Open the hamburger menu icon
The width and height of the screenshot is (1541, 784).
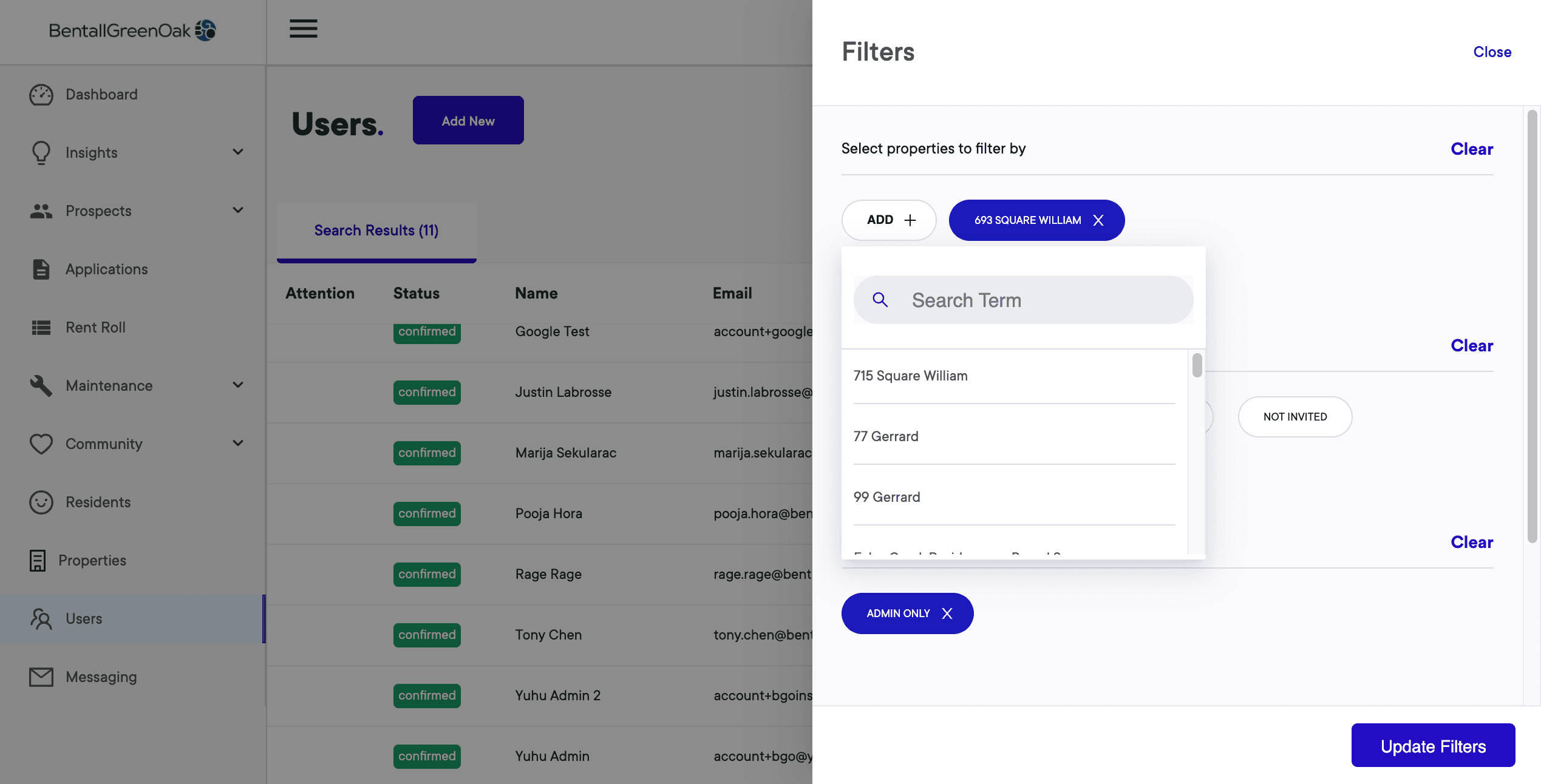point(303,29)
